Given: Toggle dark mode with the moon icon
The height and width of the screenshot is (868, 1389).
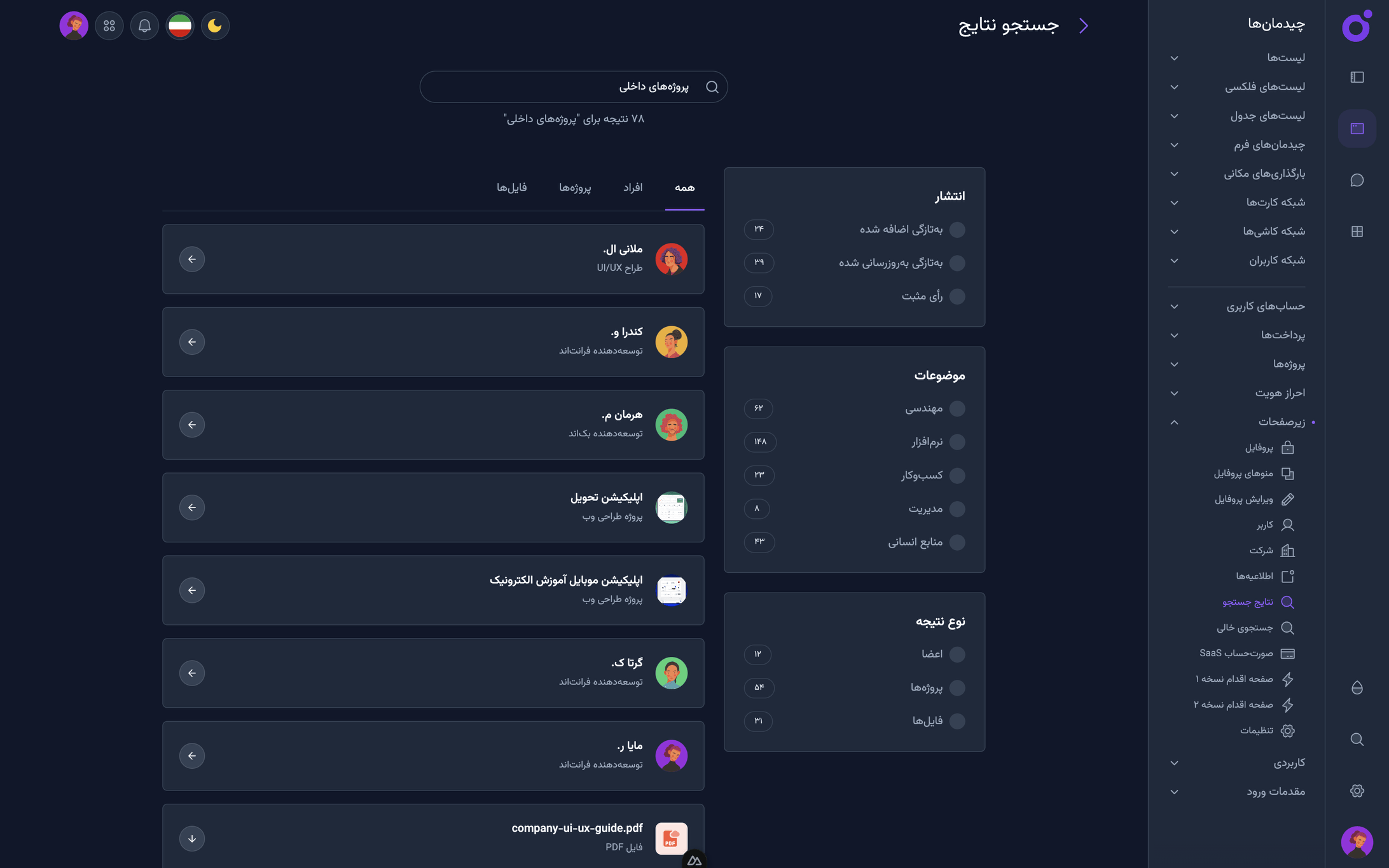Looking at the screenshot, I should click(x=215, y=26).
